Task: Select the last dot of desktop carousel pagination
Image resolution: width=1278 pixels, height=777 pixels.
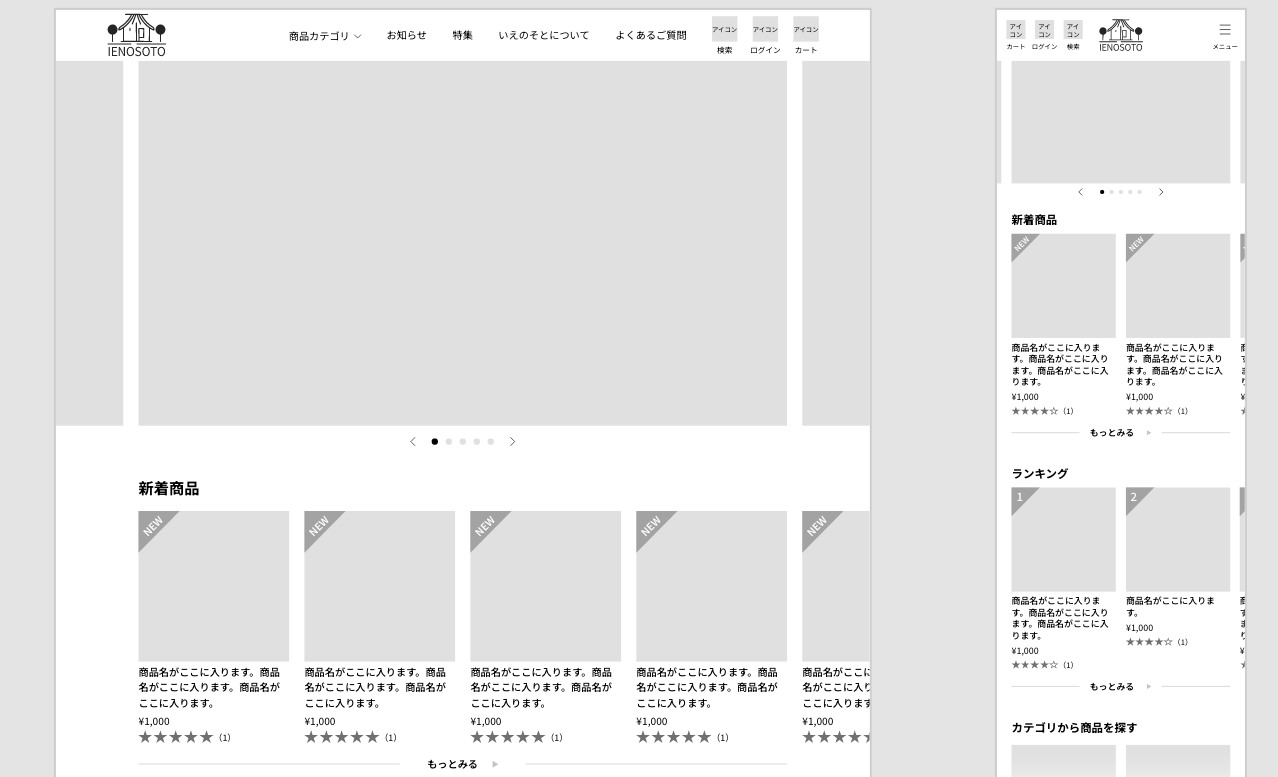Action: tap(490, 441)
